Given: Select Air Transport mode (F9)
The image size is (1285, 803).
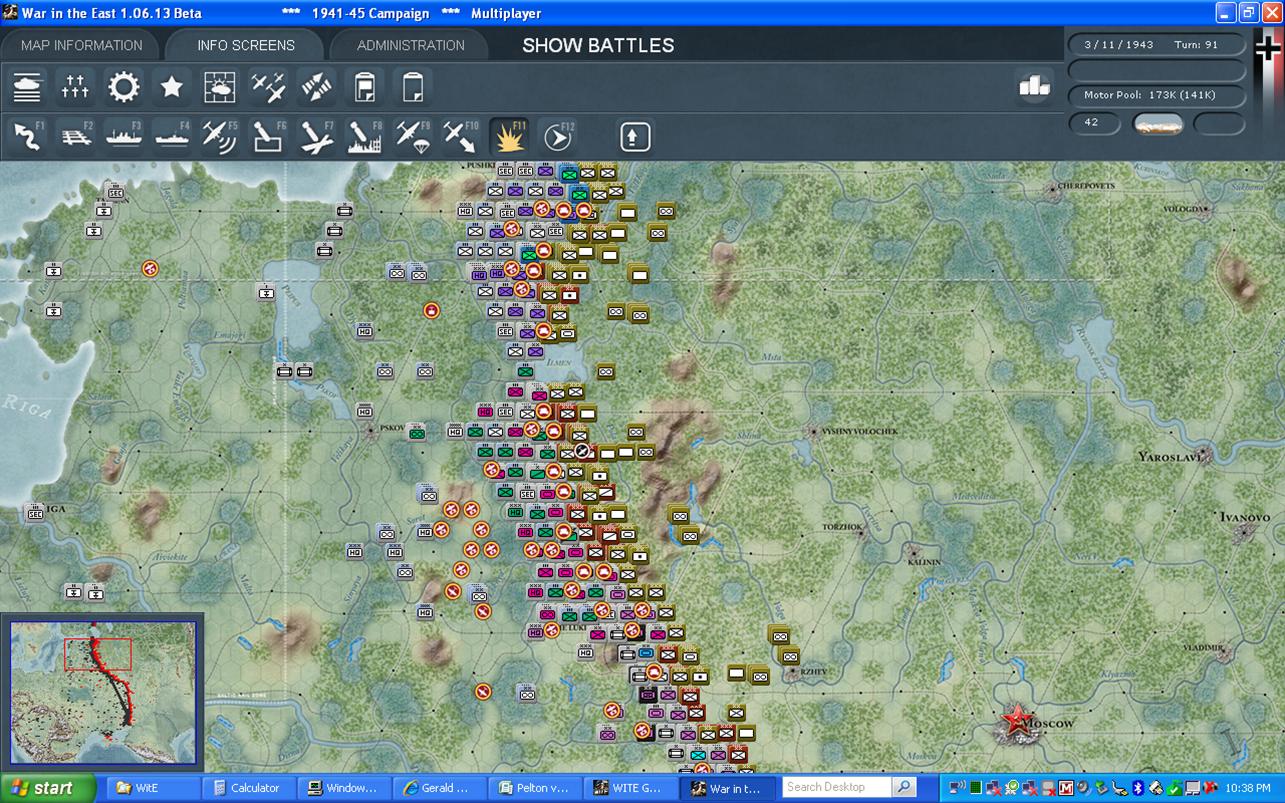Looking at the screenshot, I should tap(412, 136).
